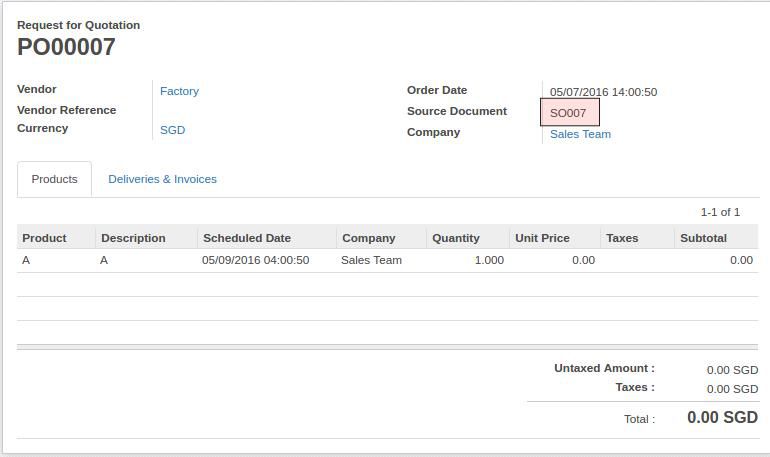
Task: Open the Sales Team company link
Action: [x=580, y=134]
